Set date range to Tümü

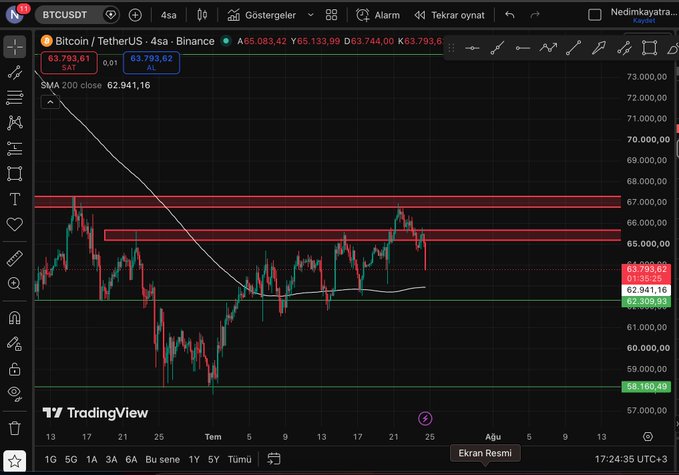[x=239, y=459]
